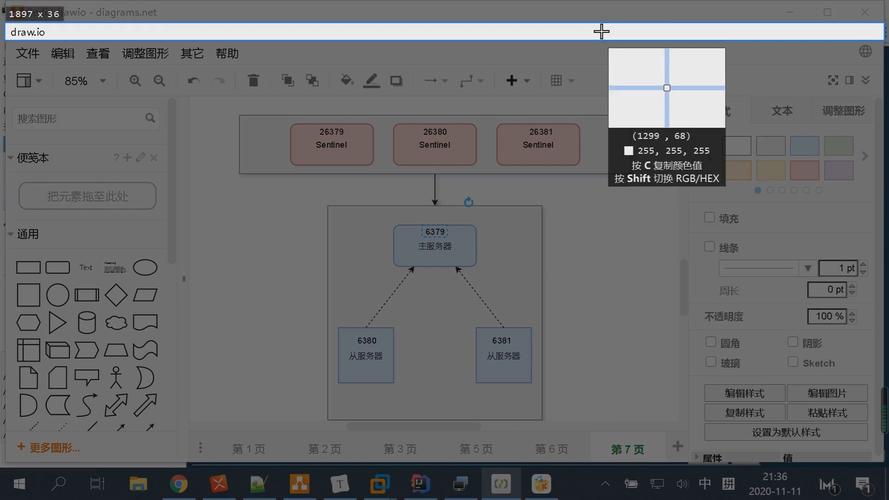Enable the 填充 fill checkbox
889x500 pixels.
[x=709, y=217]
